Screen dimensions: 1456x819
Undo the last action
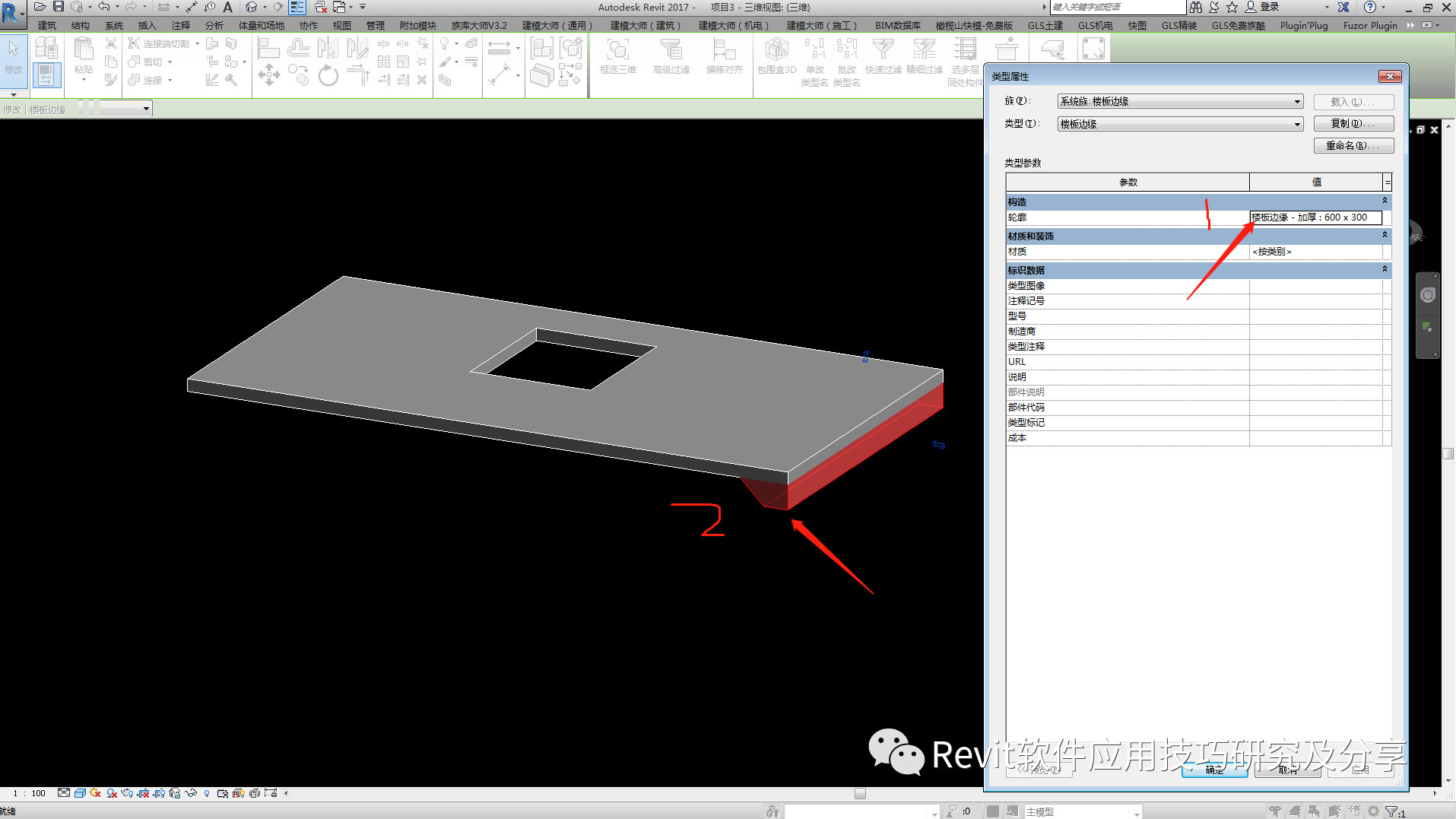tap(104, 7)
